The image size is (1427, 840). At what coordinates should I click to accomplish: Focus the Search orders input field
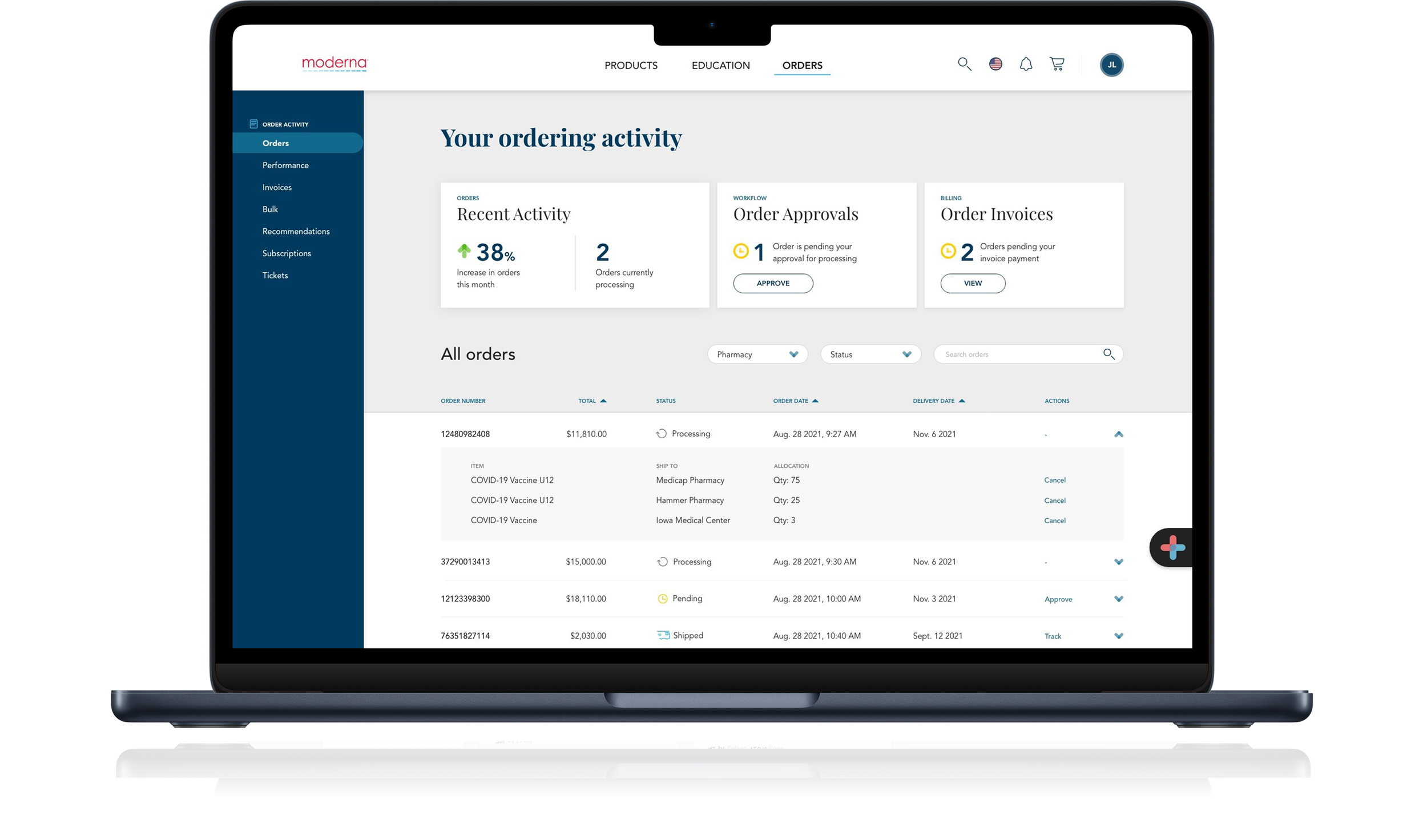pos(1027,354)
